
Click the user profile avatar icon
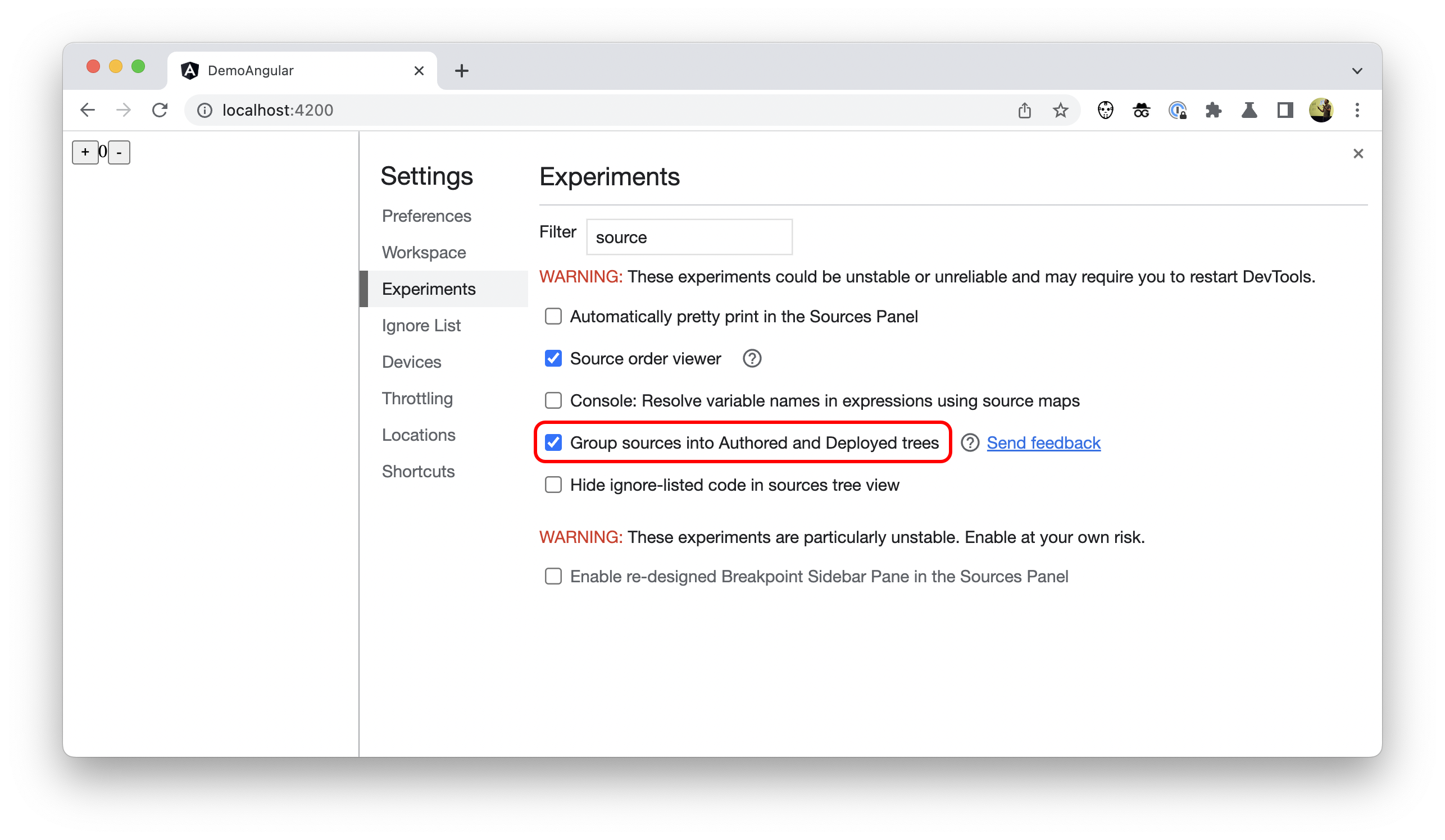[1321, 110]
